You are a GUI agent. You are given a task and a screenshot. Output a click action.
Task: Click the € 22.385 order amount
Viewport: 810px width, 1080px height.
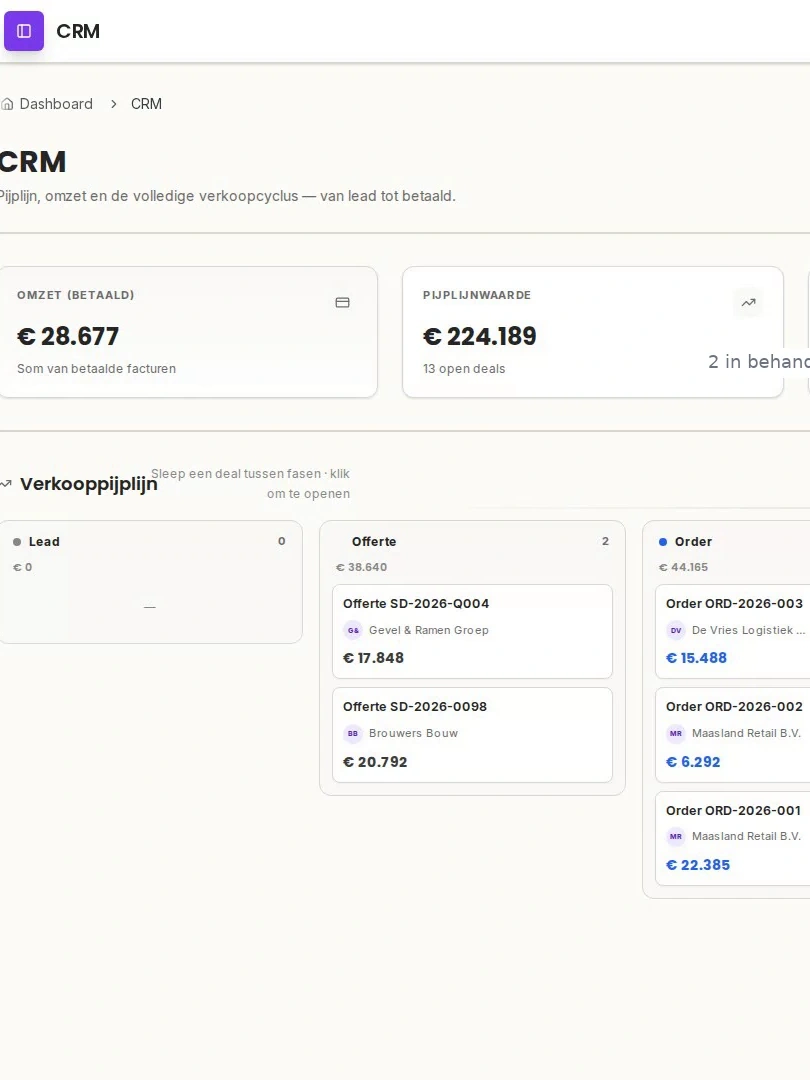[x=698, y=865]
